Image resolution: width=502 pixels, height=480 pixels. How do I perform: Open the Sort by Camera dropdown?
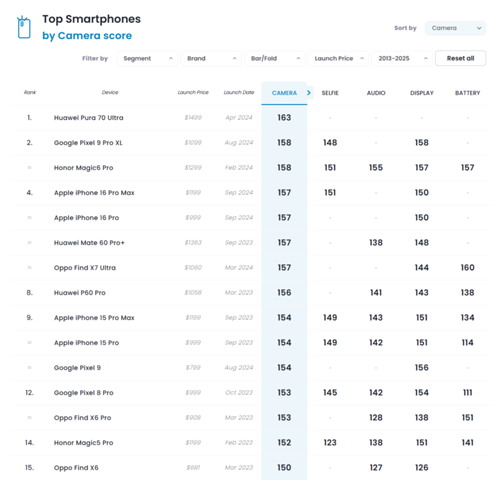click(x=455, y=28)
